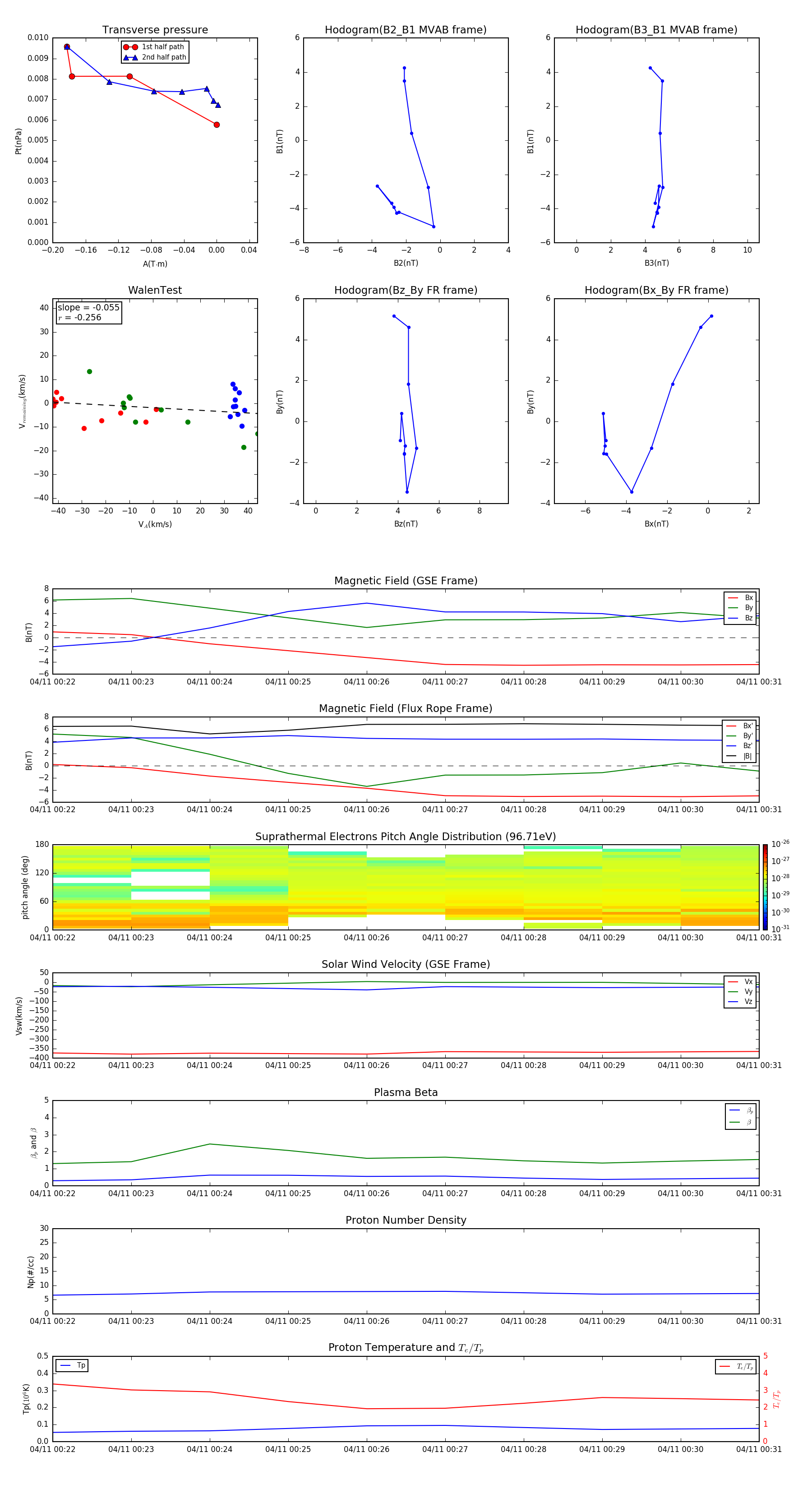Click the "β_p and β" y-axis label
Image resolution: width=812 pixels, height=1489 pixels.
coord(33,1143)
